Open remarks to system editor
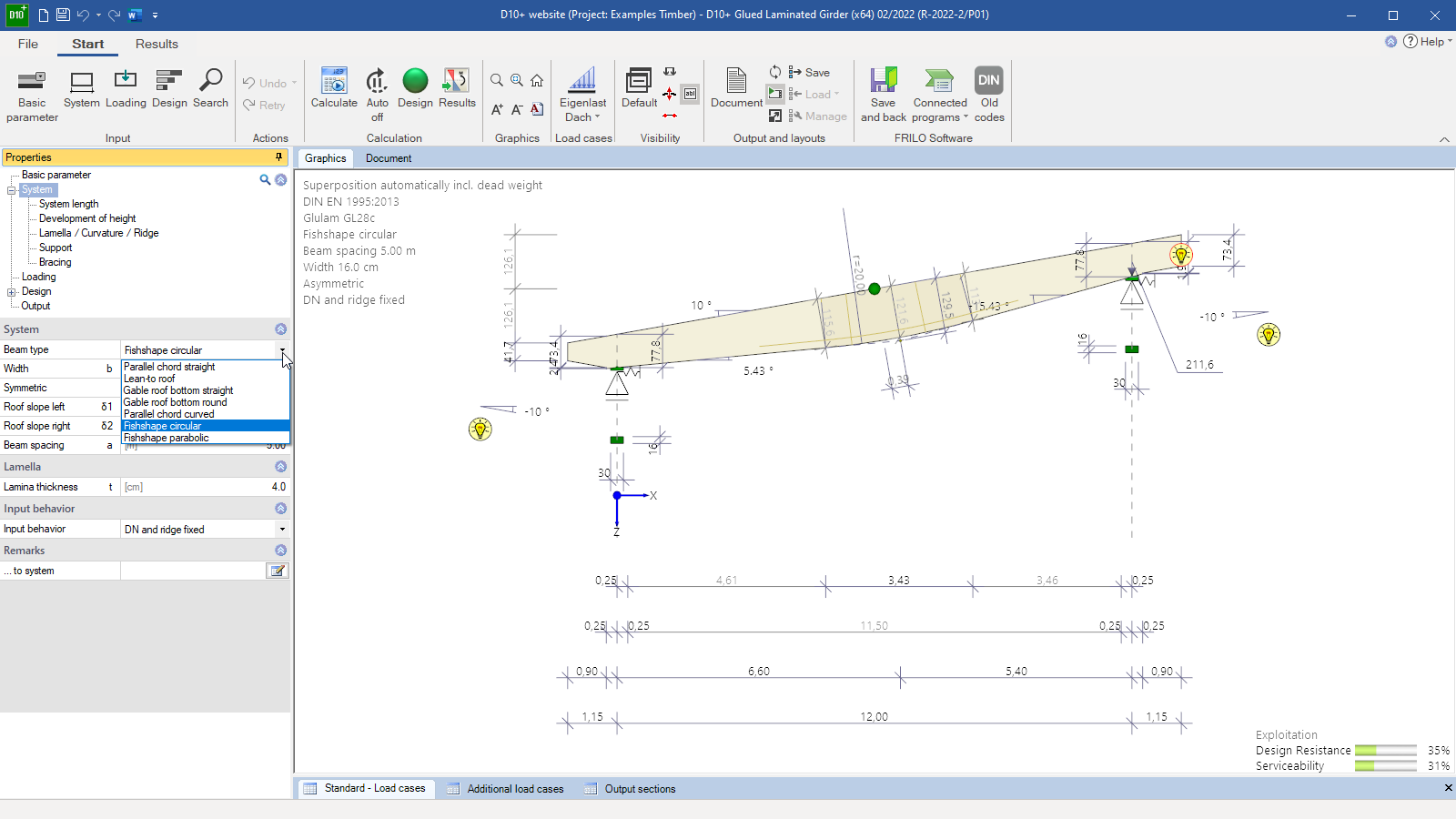This screenshot has width=1456, height=819. coord(278,571)
